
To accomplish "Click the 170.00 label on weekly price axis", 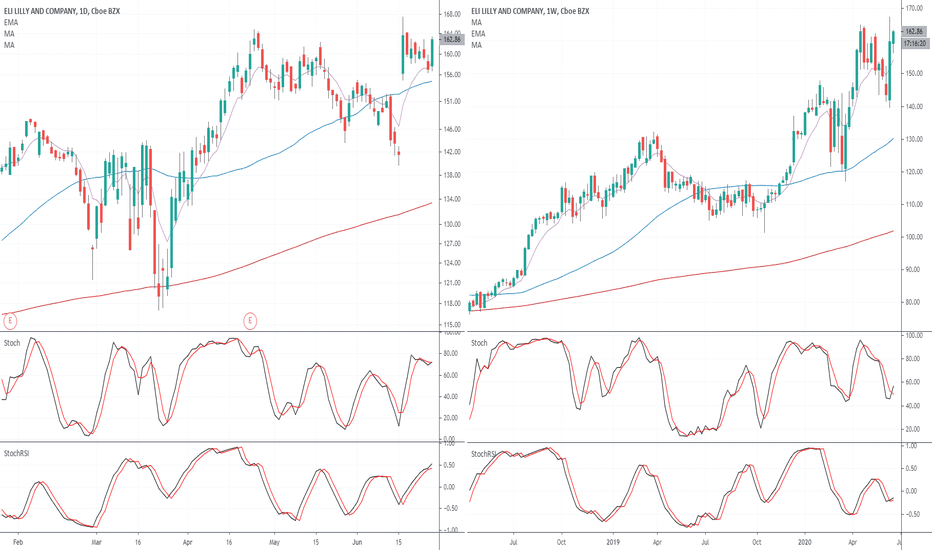I will point(915,8).
